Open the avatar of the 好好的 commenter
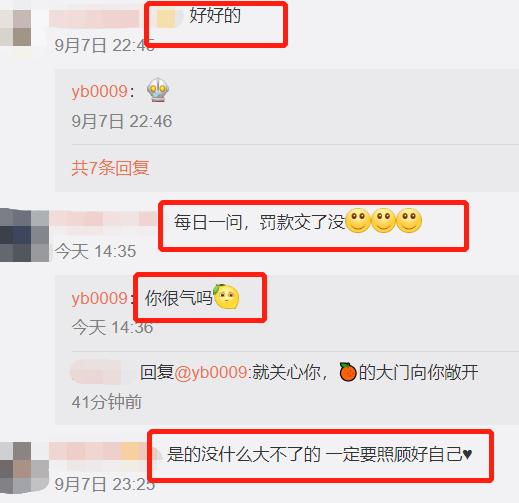This screenshot has width=519, height=503. point(16,28)
